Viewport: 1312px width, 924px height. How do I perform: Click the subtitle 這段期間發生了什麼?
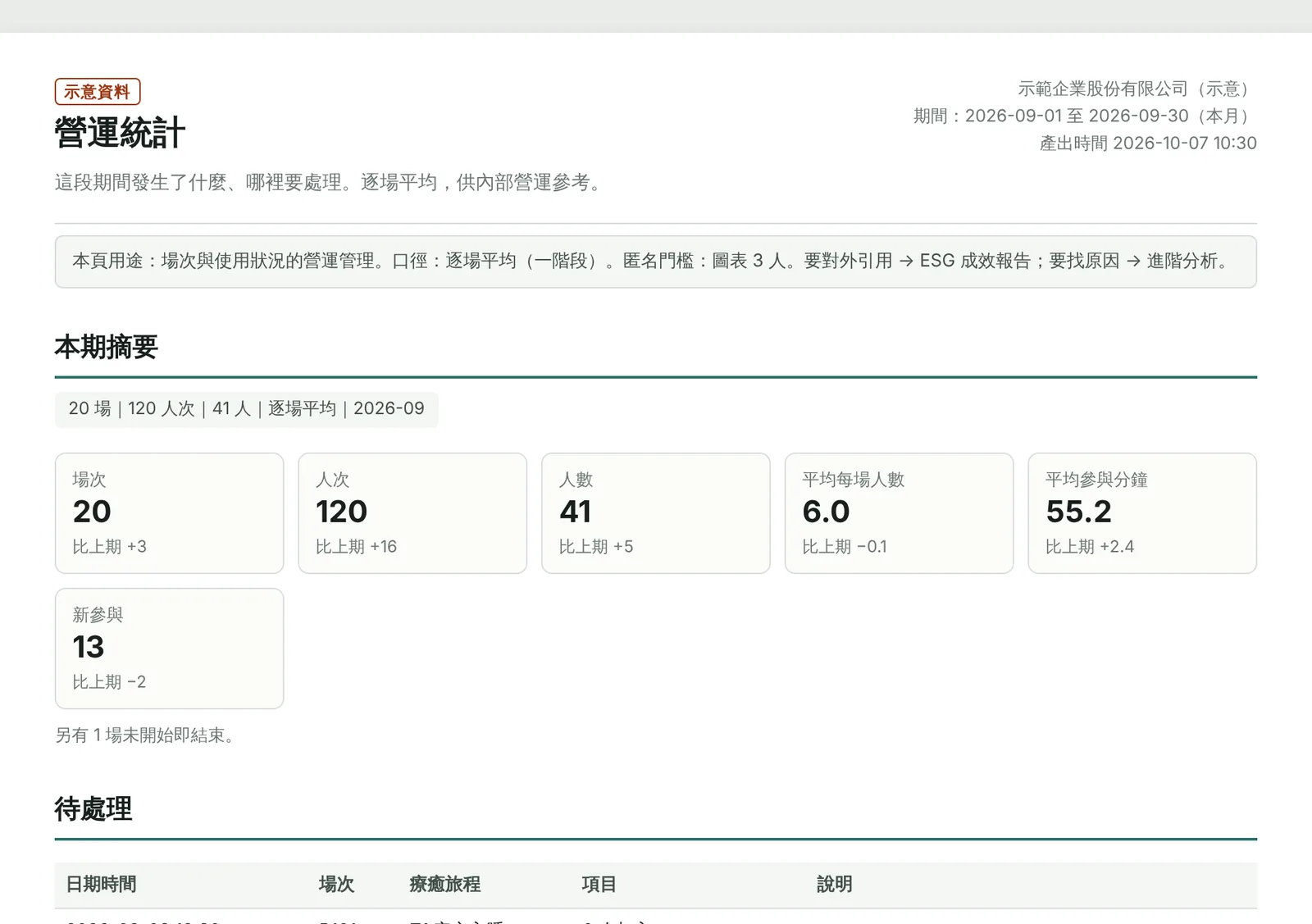click(330, 182)
